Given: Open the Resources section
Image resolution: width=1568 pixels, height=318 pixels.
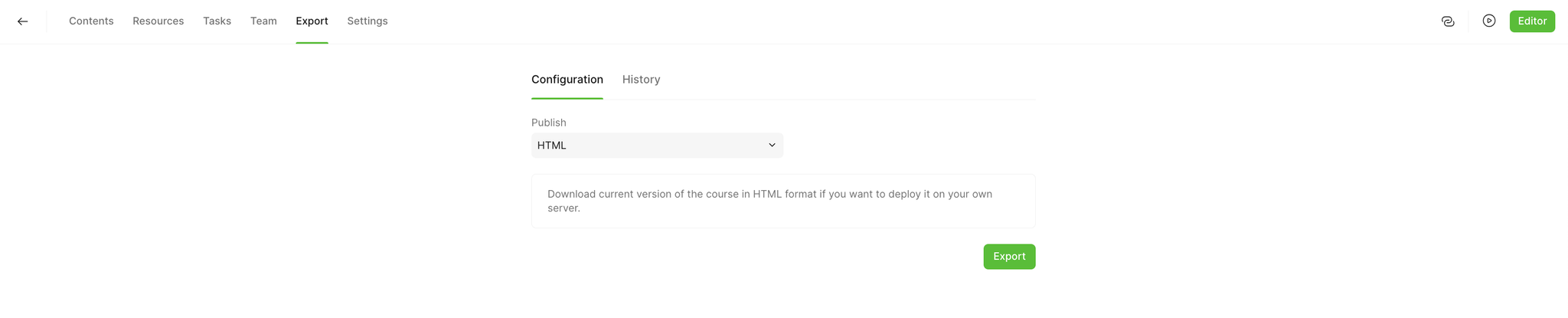Looking at the screenshot, I should tap(158, 21).
